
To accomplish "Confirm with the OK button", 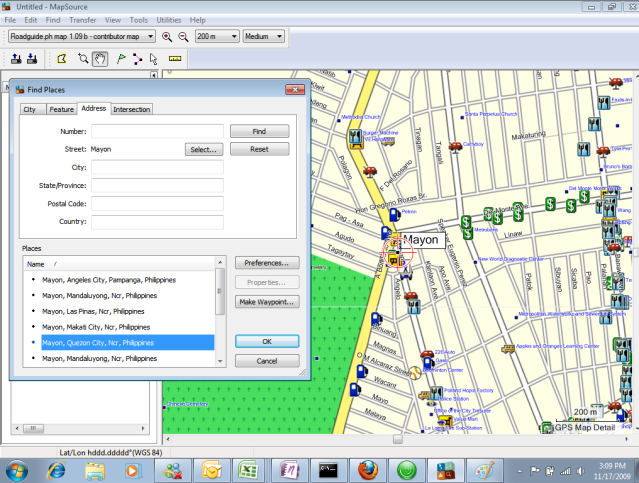I will click(x=267, y=341).
